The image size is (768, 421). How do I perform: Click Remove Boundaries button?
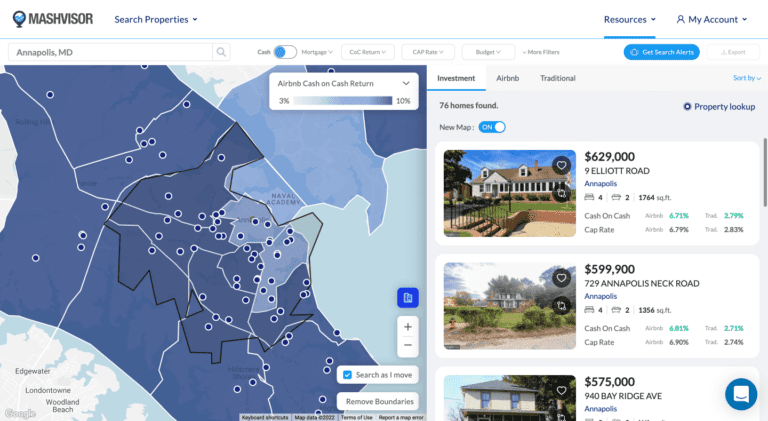[x=379, y=401]
